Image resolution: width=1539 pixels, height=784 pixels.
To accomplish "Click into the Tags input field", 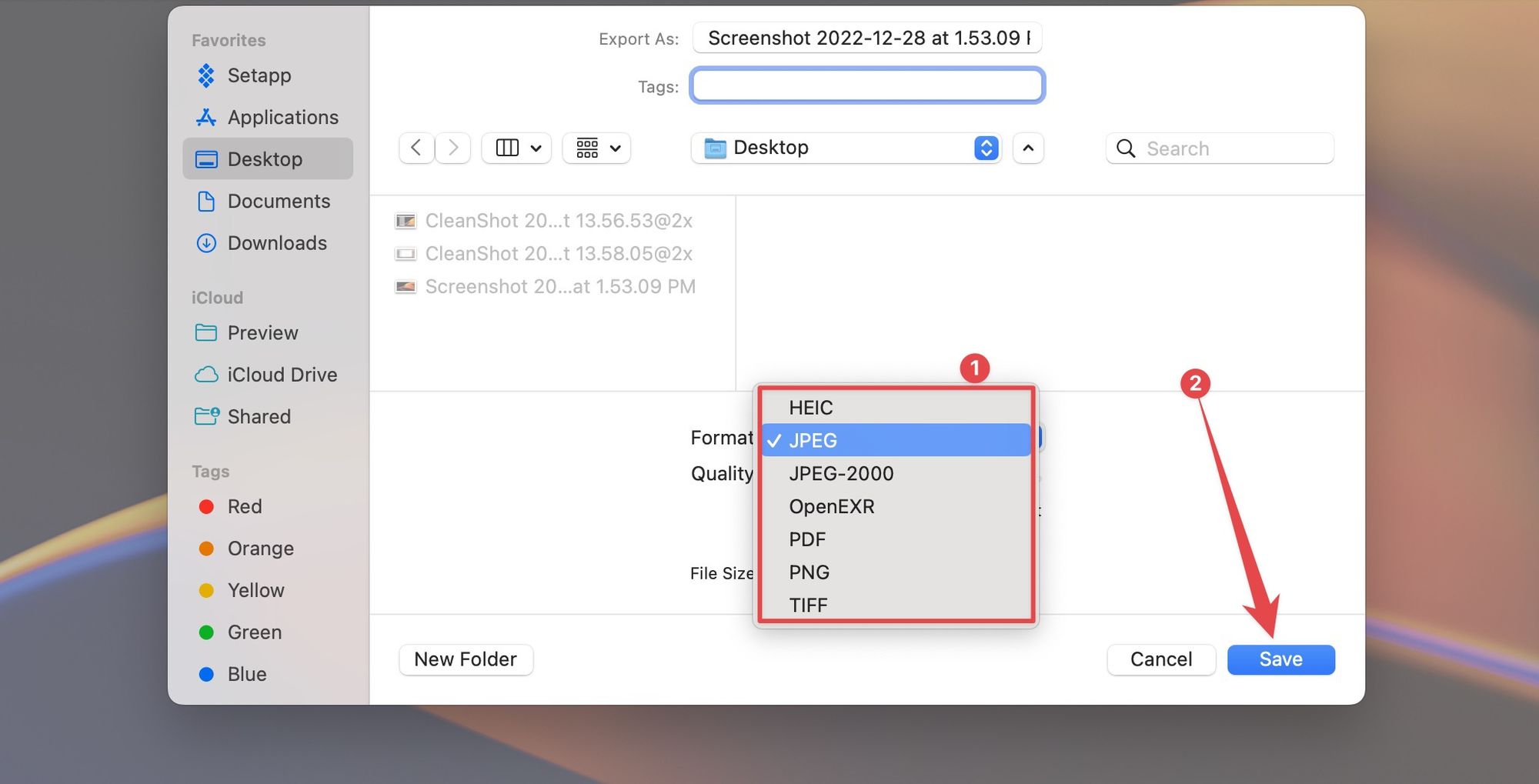I will pyautogui.click(x=867, y=85).
